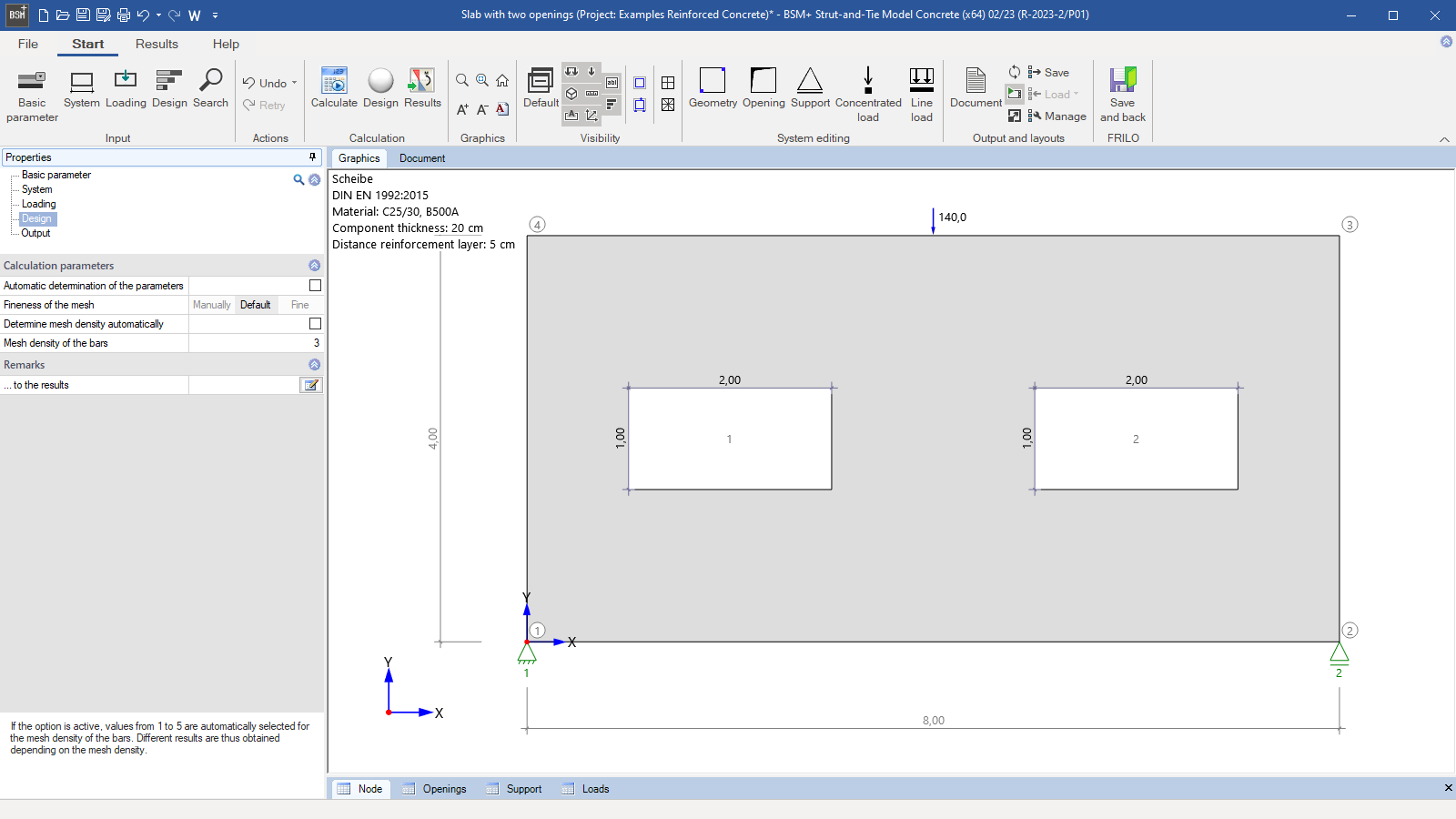Switch to the Results ribbon tab
Image resolution: width=1456 pixels, height=819 pixels.
(157, 44)
